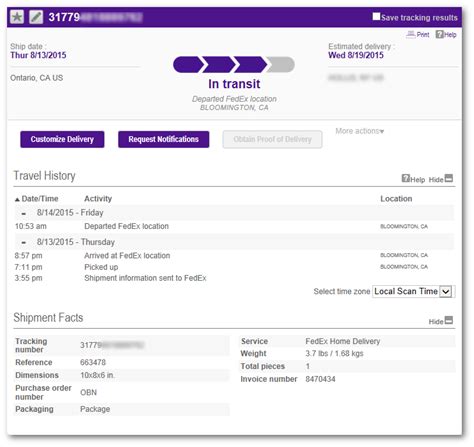Hide the Shipment Facts section
The width and height of the screenshot is (474, 447).
tap(436, 322)
